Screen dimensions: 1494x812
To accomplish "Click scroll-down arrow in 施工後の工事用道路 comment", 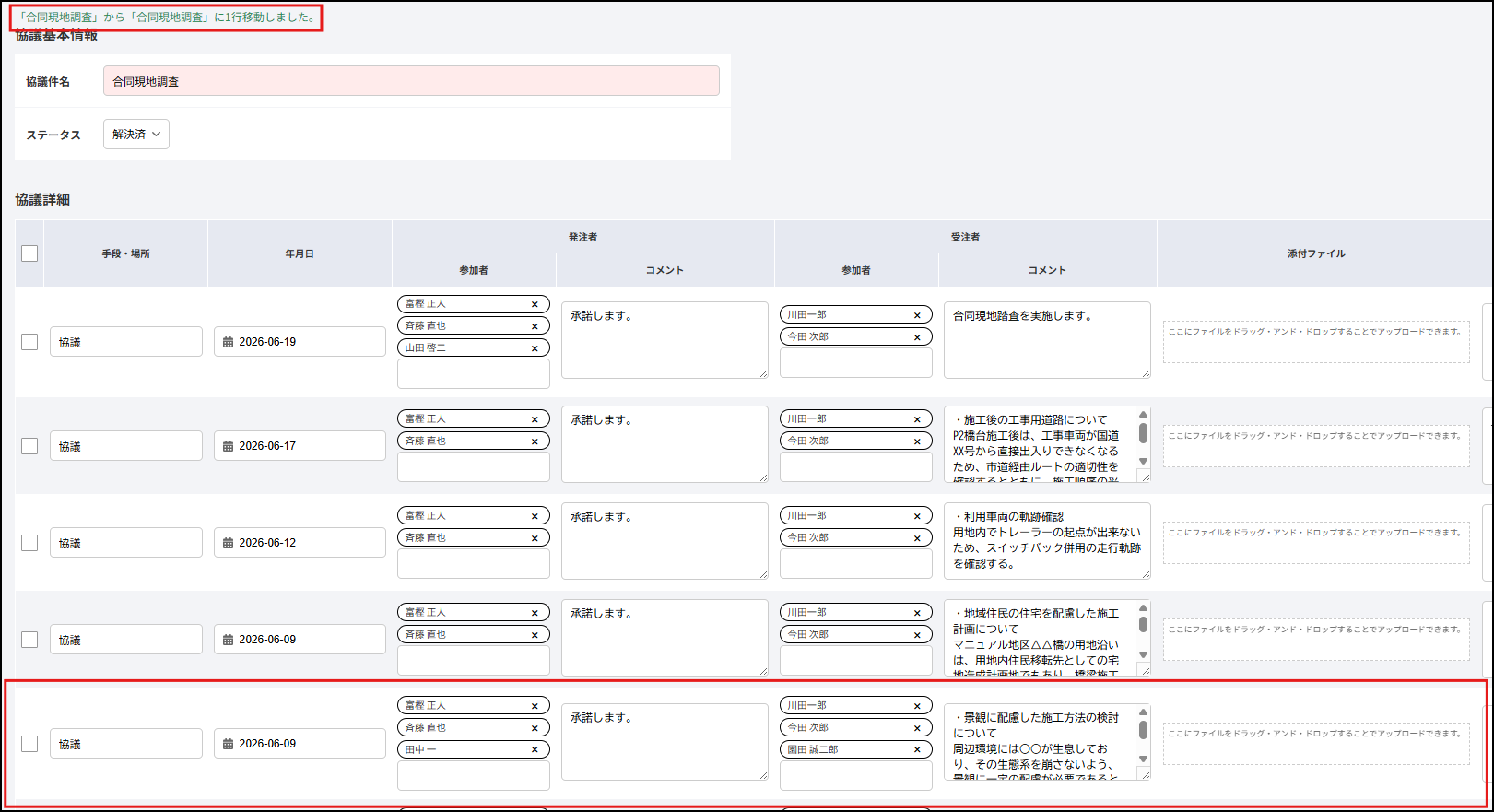I will (x=1143, y=462).
